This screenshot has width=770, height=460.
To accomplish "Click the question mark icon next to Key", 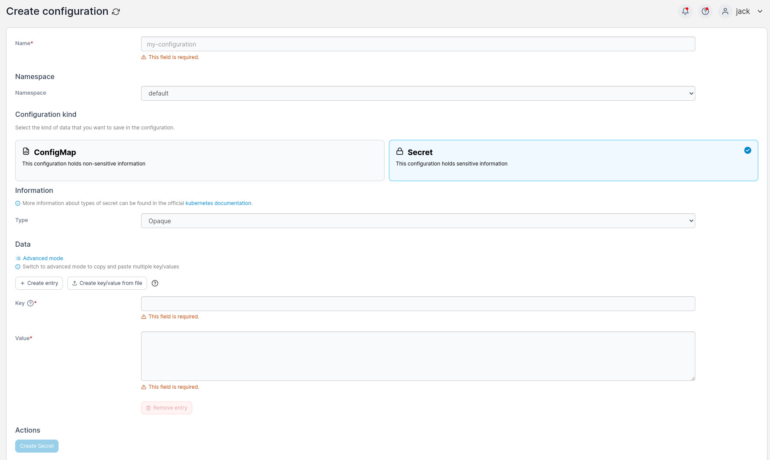I will tap(31, 303).
